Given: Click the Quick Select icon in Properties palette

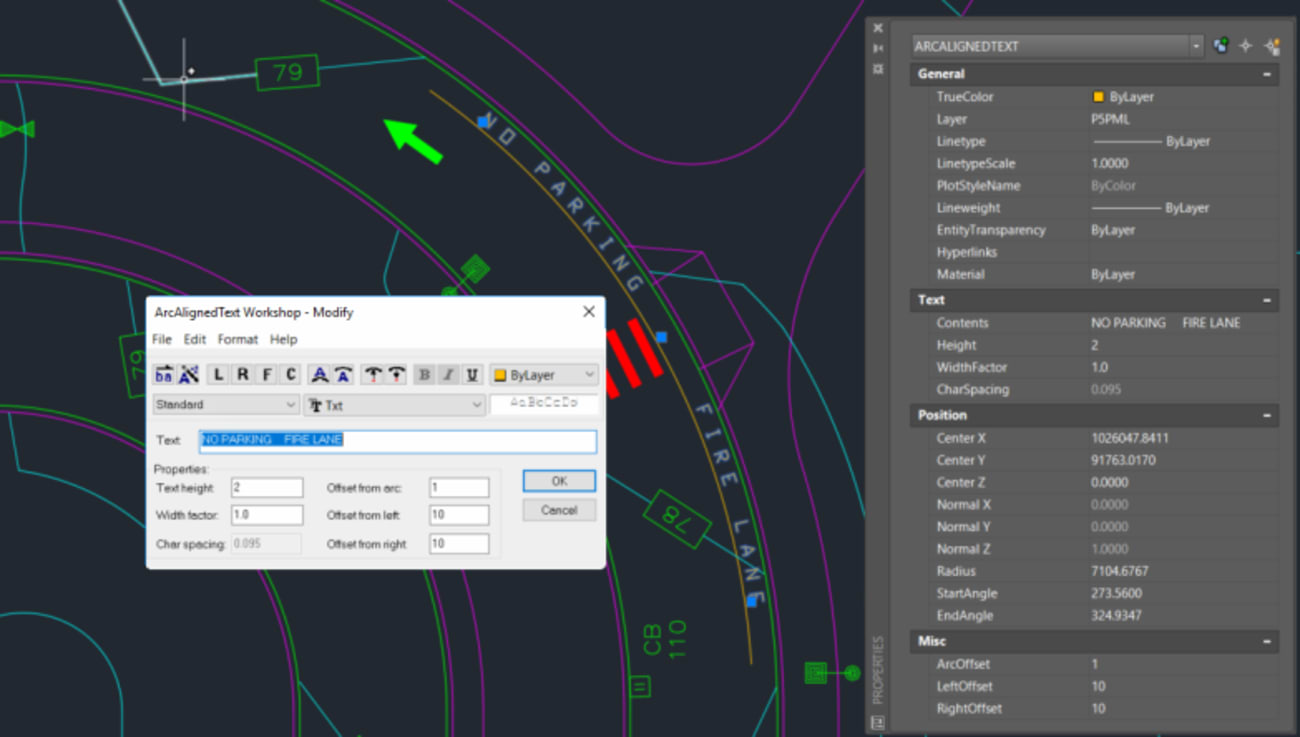Looking at the screenshot, I should pyautogui.click(x=1272, y=45).
